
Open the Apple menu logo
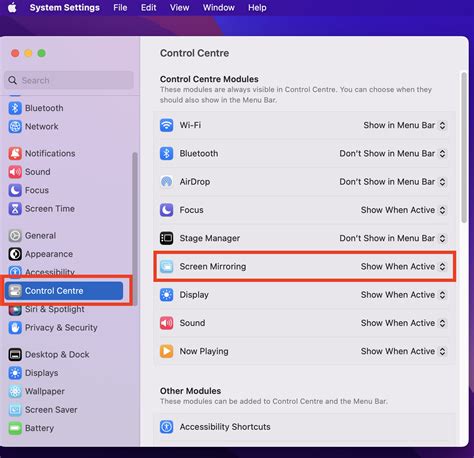pyautogui.click(x=12, y=7)
